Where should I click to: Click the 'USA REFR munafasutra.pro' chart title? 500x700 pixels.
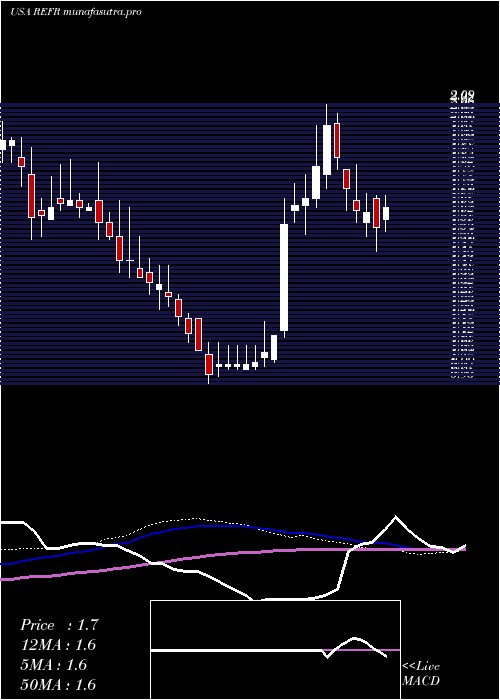pos(76,12)
